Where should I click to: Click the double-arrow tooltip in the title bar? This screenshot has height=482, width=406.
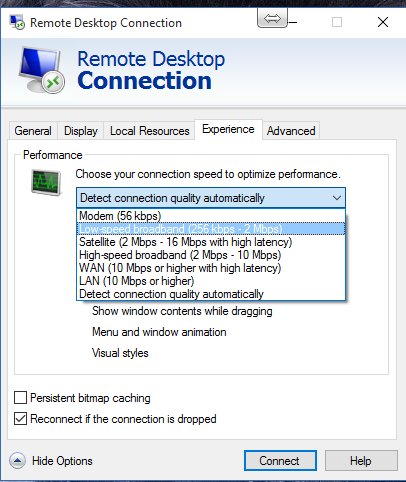tap(272, 18)
